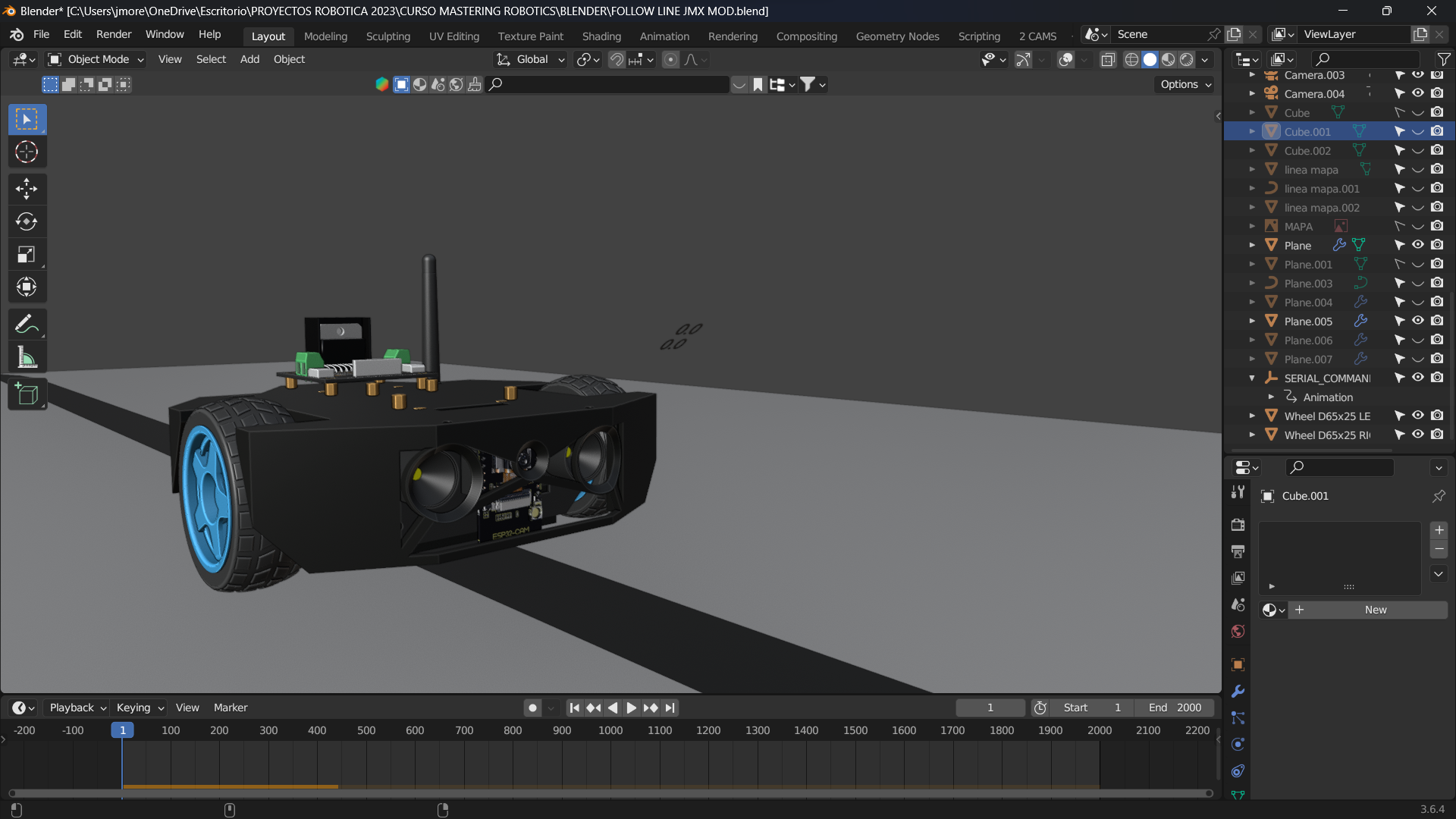Click timeline frame marker 1000
This screenshot has width=1456, height=819.
pos(610,730)
